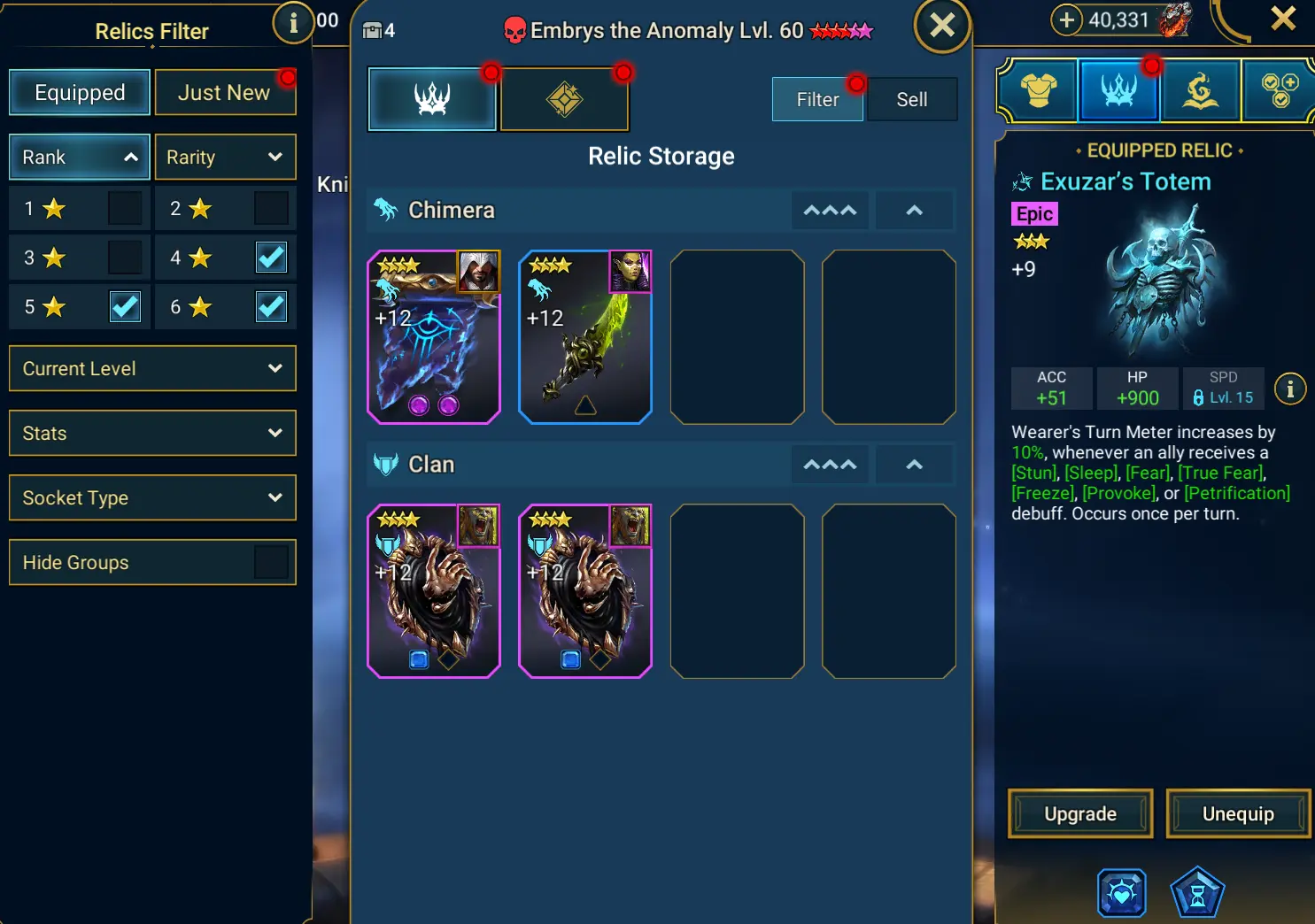Open the relics crown tab icon
Viewport: 1315px width, 924px height.
tap(1118, 89)
